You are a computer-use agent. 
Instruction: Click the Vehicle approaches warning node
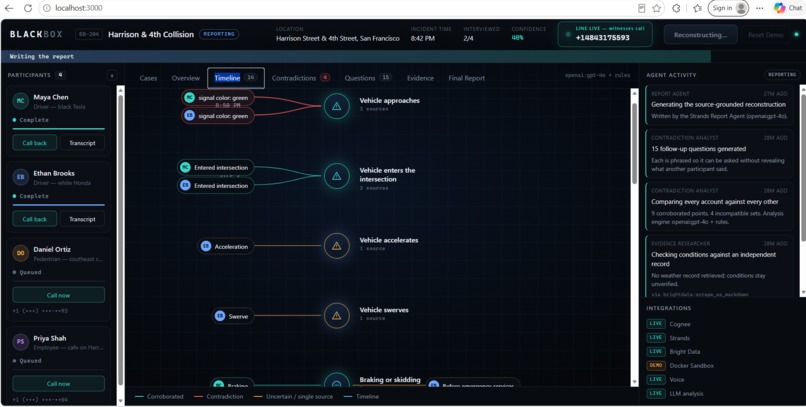click(337, 106)
